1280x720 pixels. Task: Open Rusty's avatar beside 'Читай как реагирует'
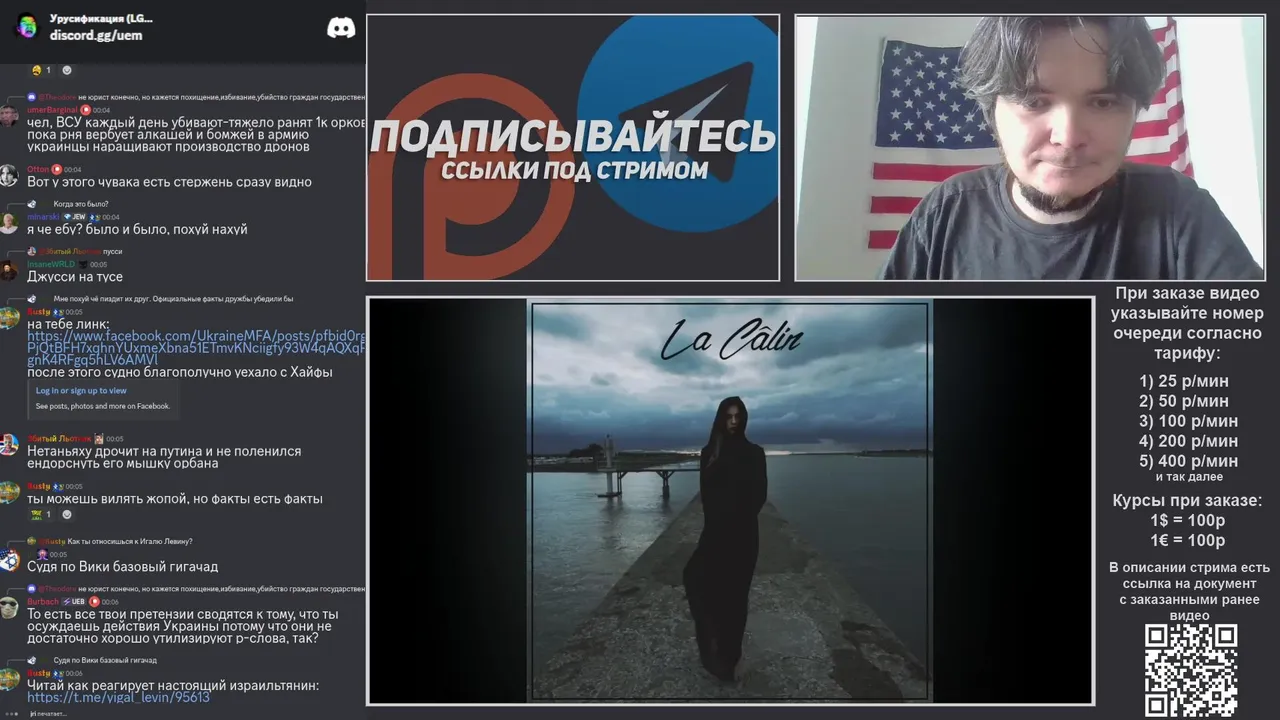pyautogui.click(x=9, y=679)
